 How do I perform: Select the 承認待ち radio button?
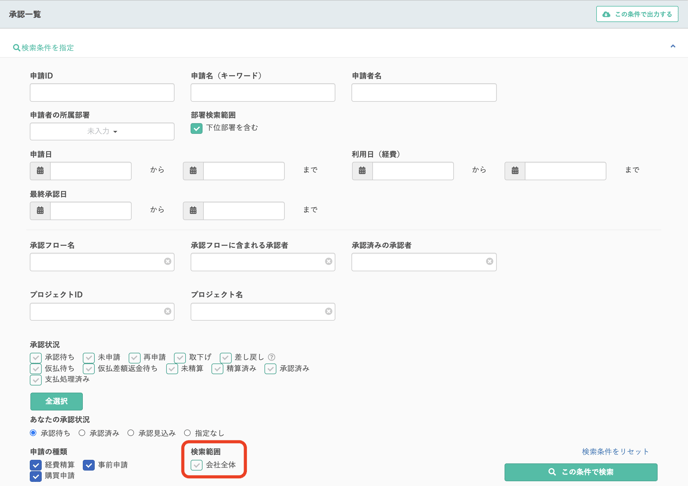pos(33,433)
